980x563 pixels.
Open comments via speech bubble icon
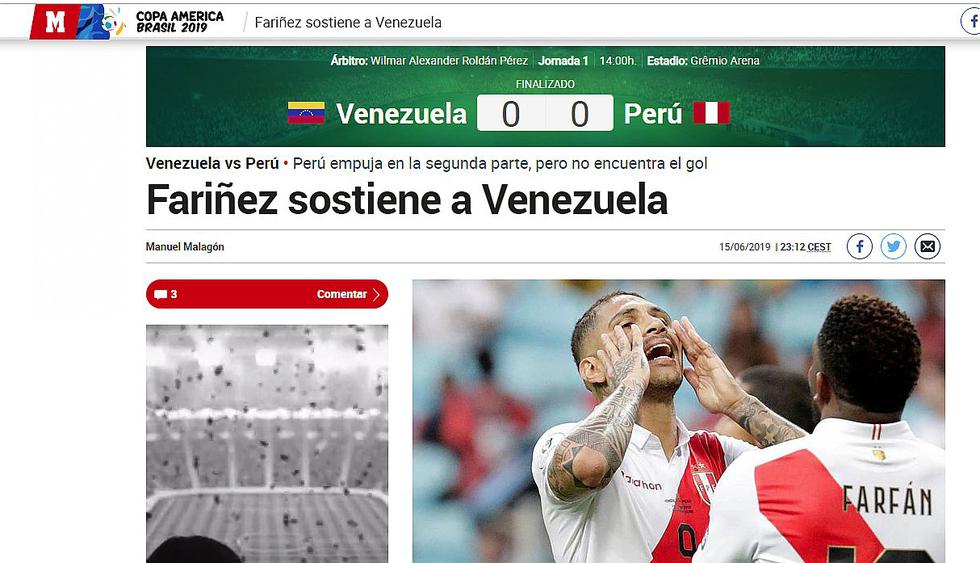coord(161,294)
